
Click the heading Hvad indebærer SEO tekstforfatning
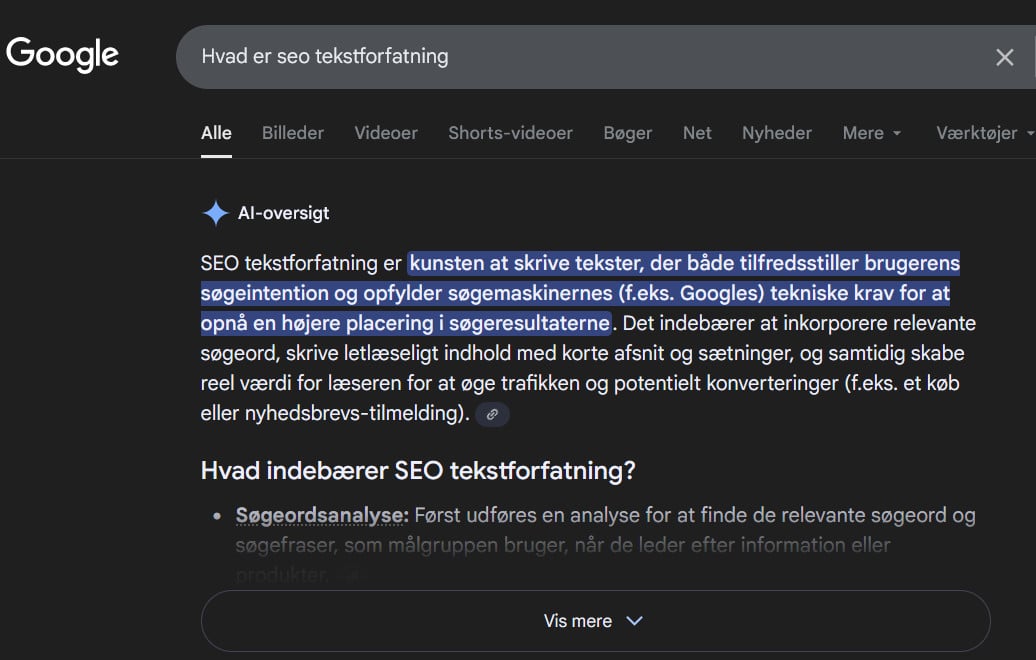(420, 470)
